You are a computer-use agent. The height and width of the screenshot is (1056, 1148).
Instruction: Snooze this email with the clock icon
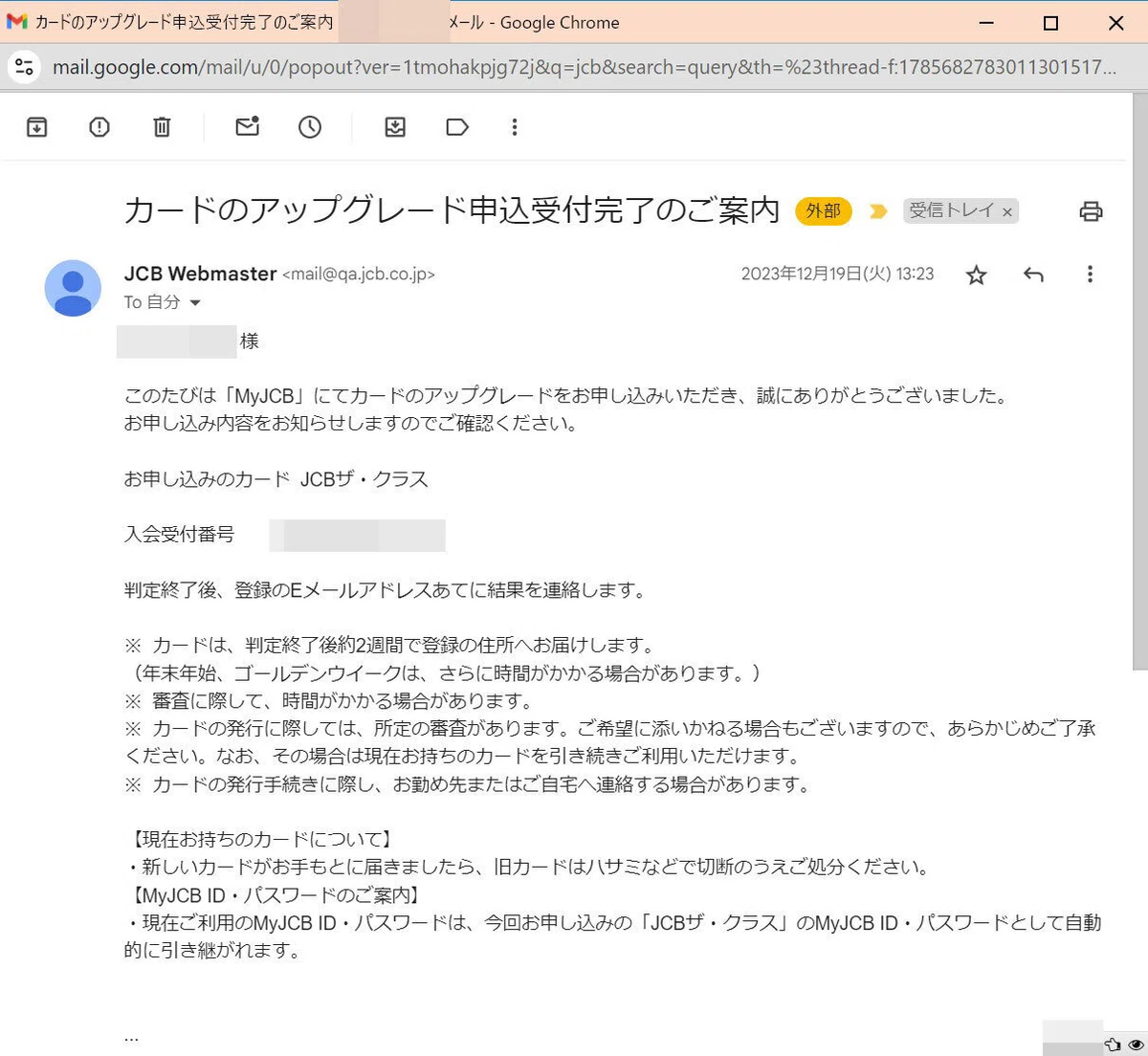pyautogui.click(x=310, y=127)
